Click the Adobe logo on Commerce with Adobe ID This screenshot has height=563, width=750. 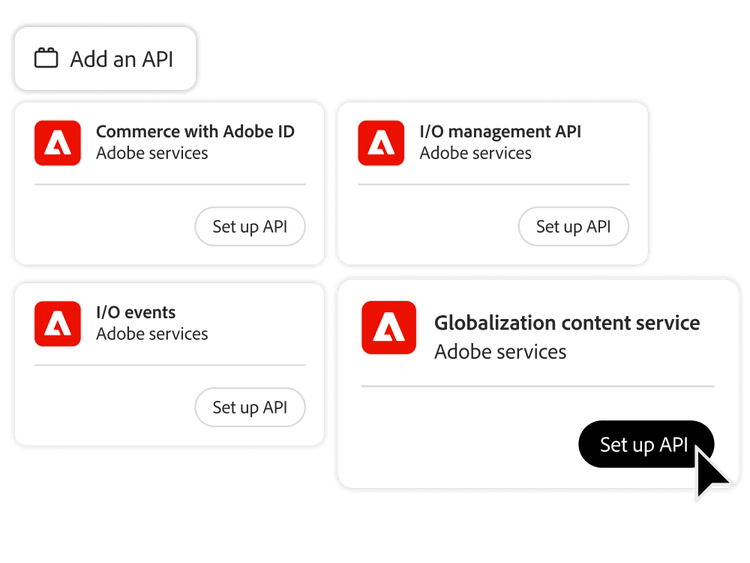tap(57, 142)
